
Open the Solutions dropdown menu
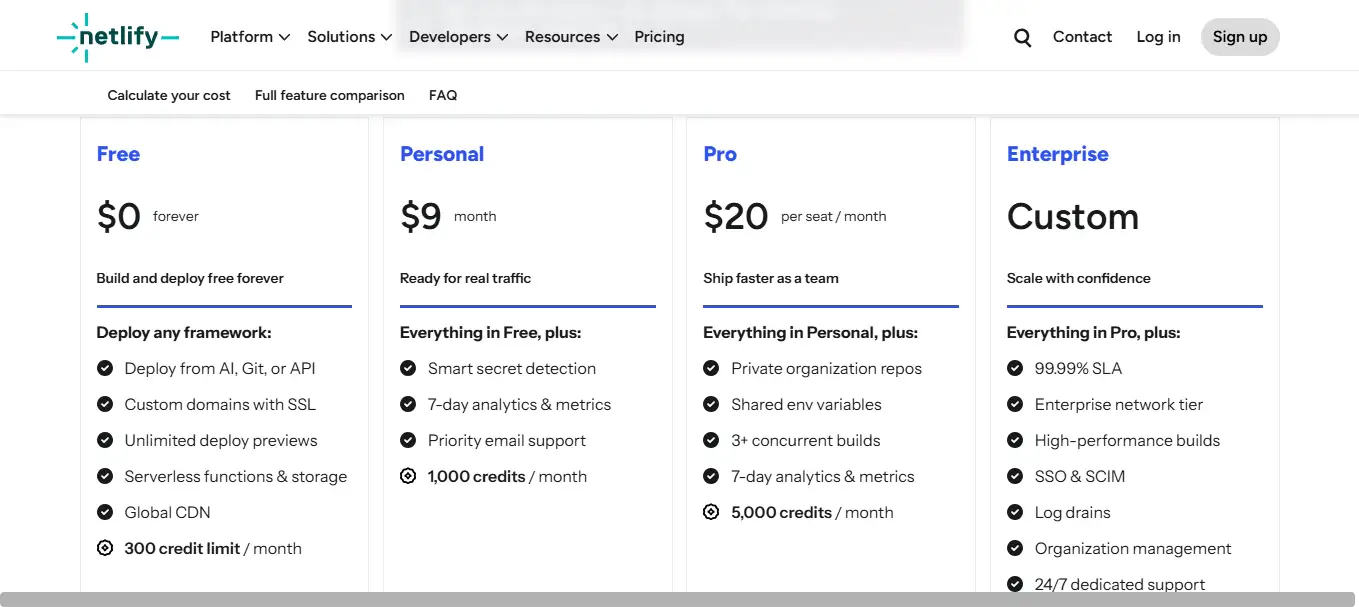tap(348, 37)
